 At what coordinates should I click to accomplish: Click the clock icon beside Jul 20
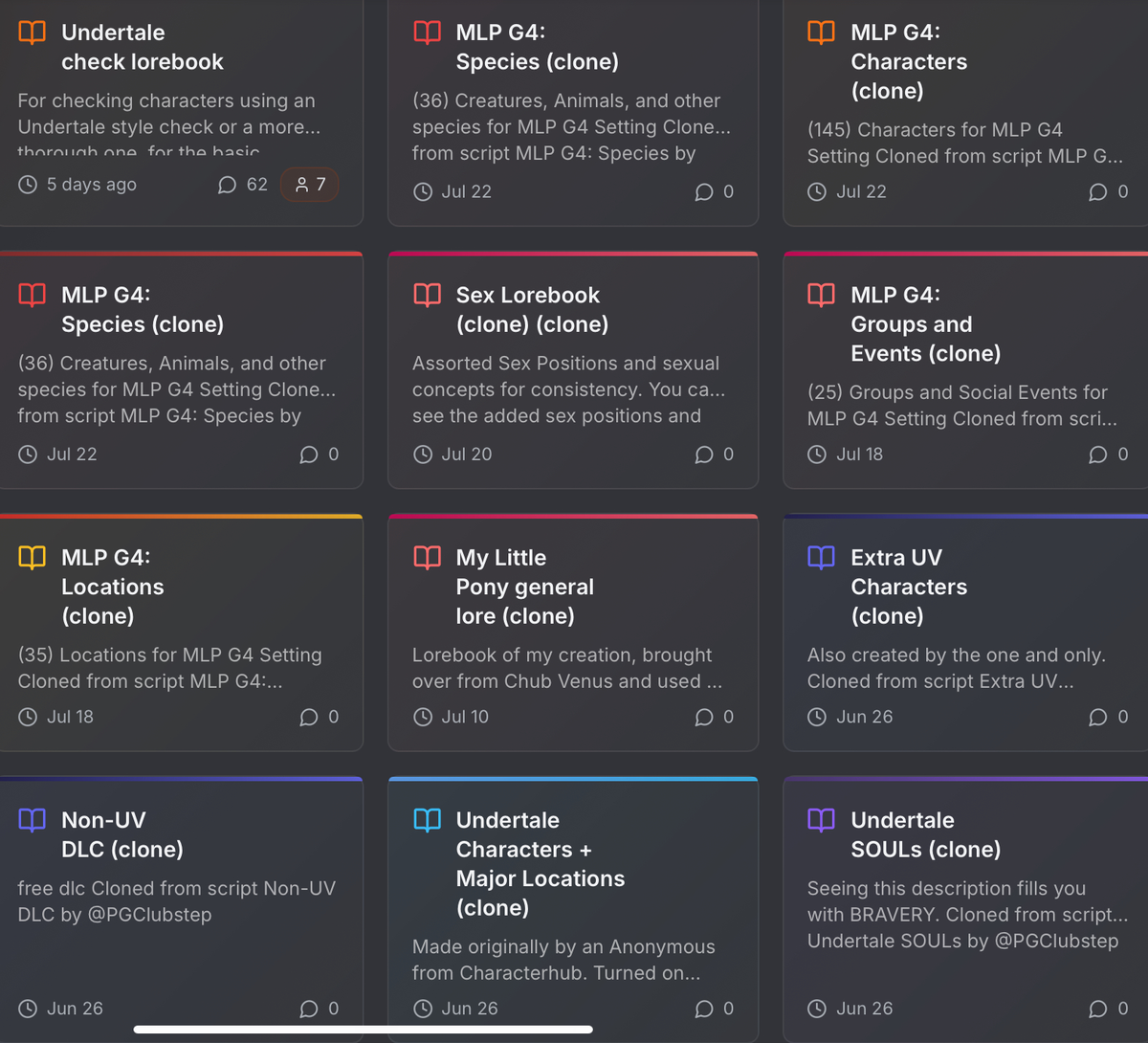click(423, 455)
